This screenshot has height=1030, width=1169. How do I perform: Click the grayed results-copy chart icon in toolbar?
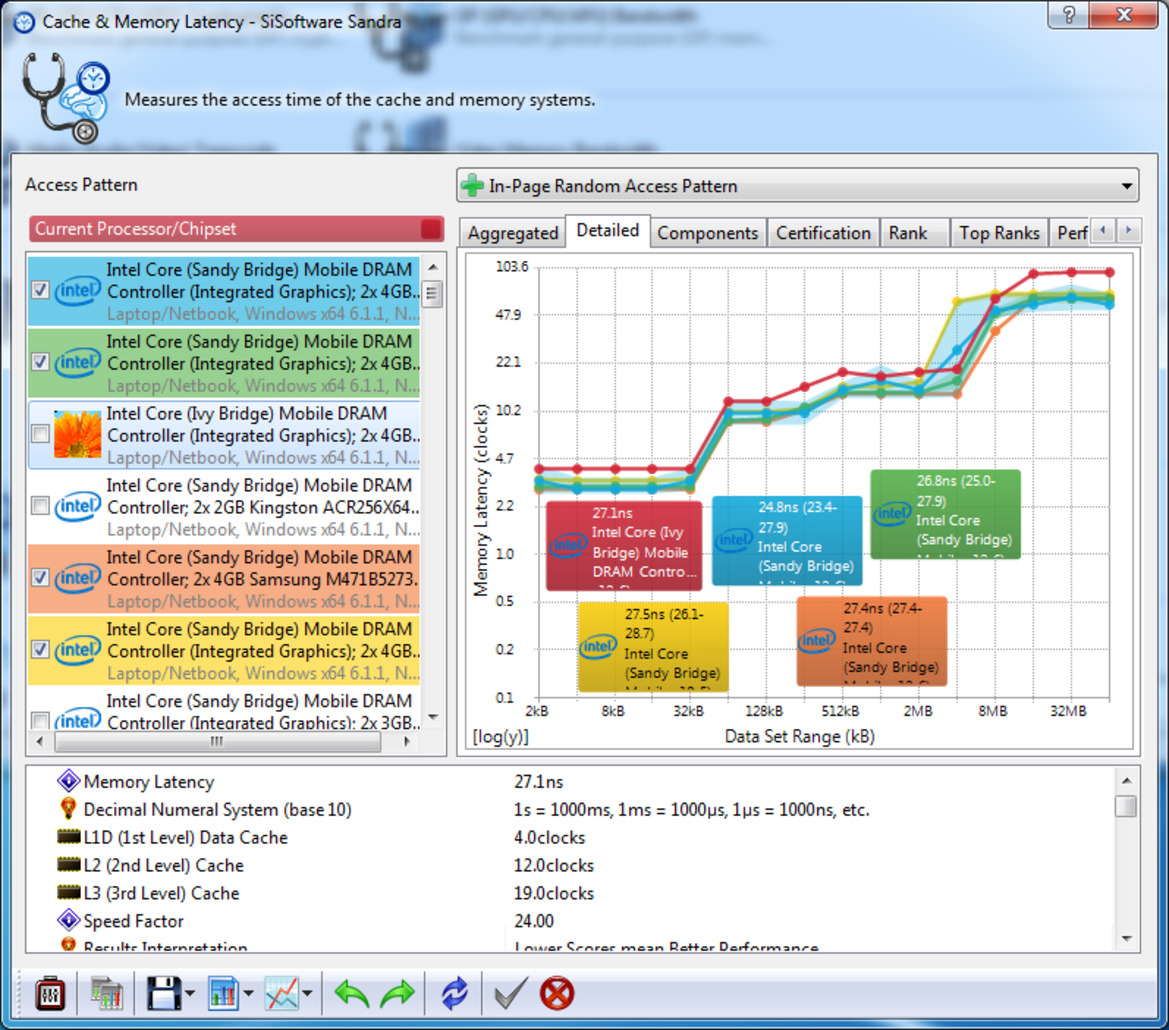pos(107,993)
